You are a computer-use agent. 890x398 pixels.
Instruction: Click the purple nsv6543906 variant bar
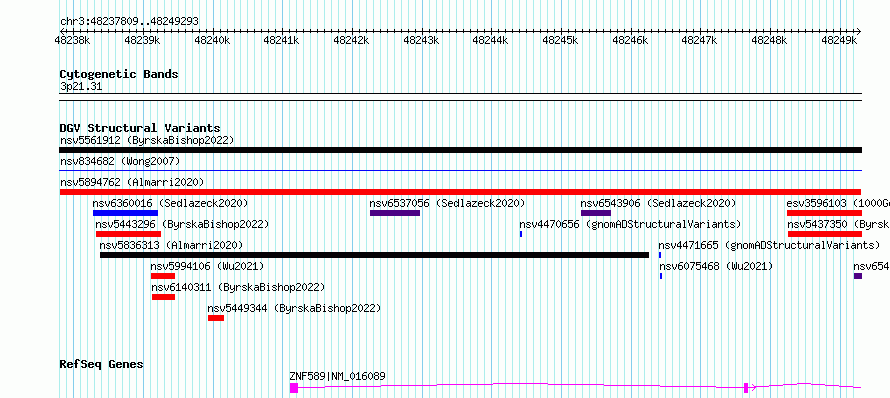coord(596,213)
